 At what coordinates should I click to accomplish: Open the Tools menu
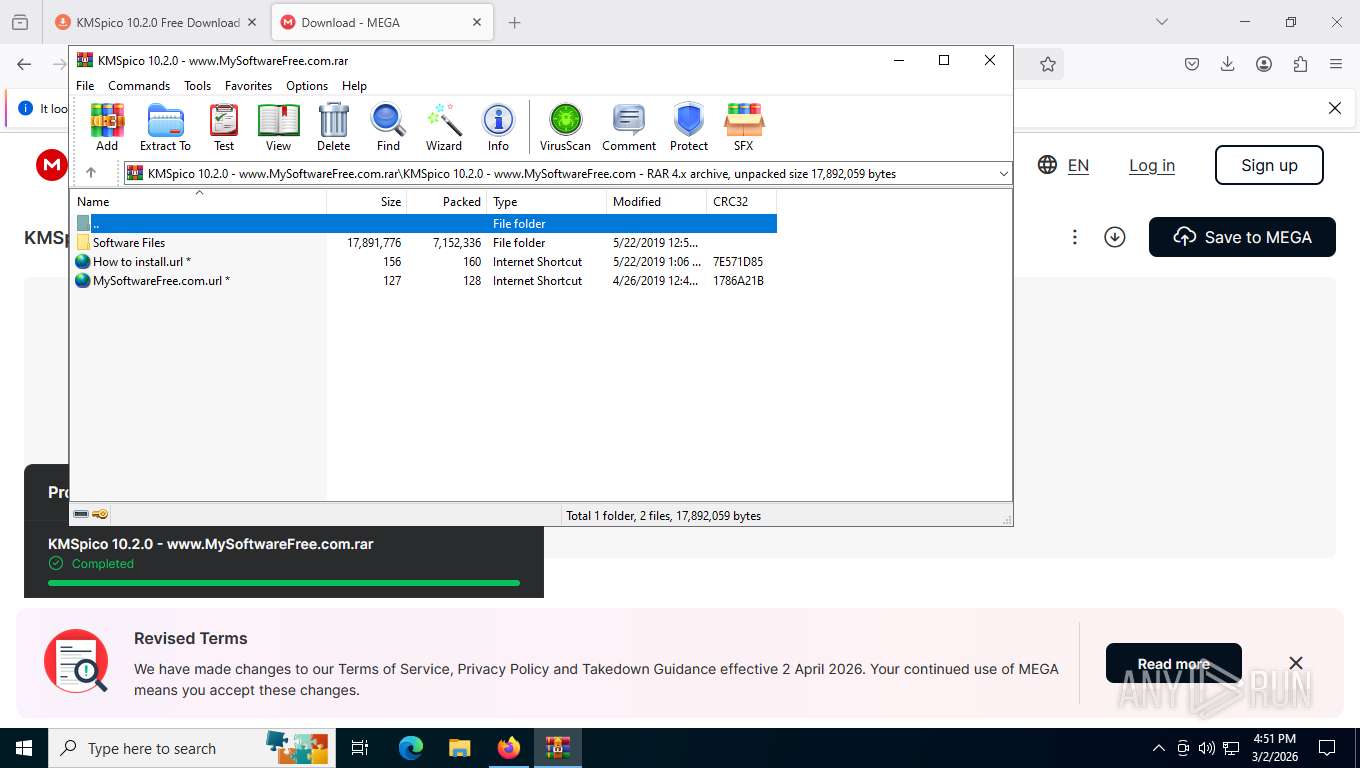[x=197, y=86]
